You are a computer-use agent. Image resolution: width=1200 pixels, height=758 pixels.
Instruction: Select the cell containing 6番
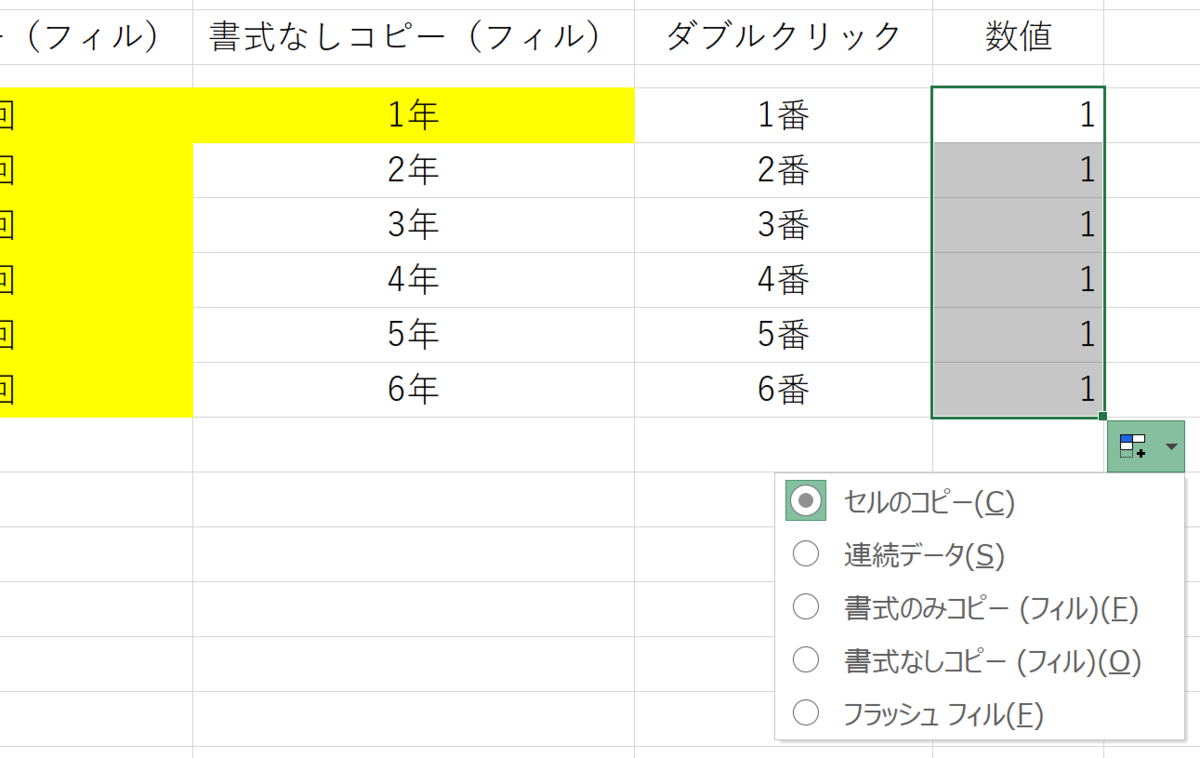(784, 390)
